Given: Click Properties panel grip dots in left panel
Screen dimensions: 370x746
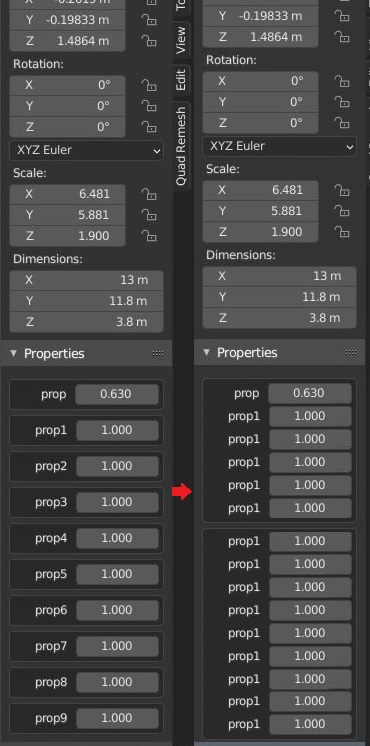Looking at the screenshot, I should (x=158, y=353).
